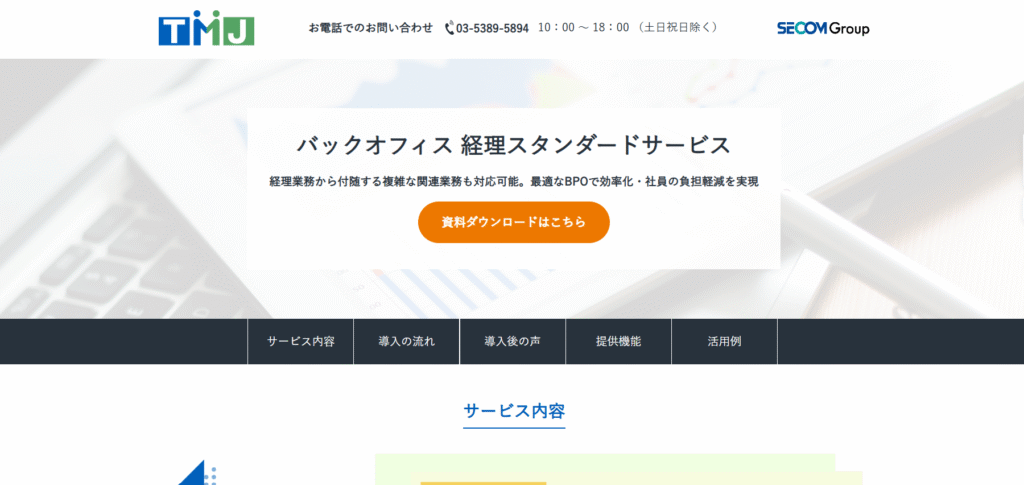Select the 導入の流れ navigation item
The image size is (1024, 485).
point(406,341)
